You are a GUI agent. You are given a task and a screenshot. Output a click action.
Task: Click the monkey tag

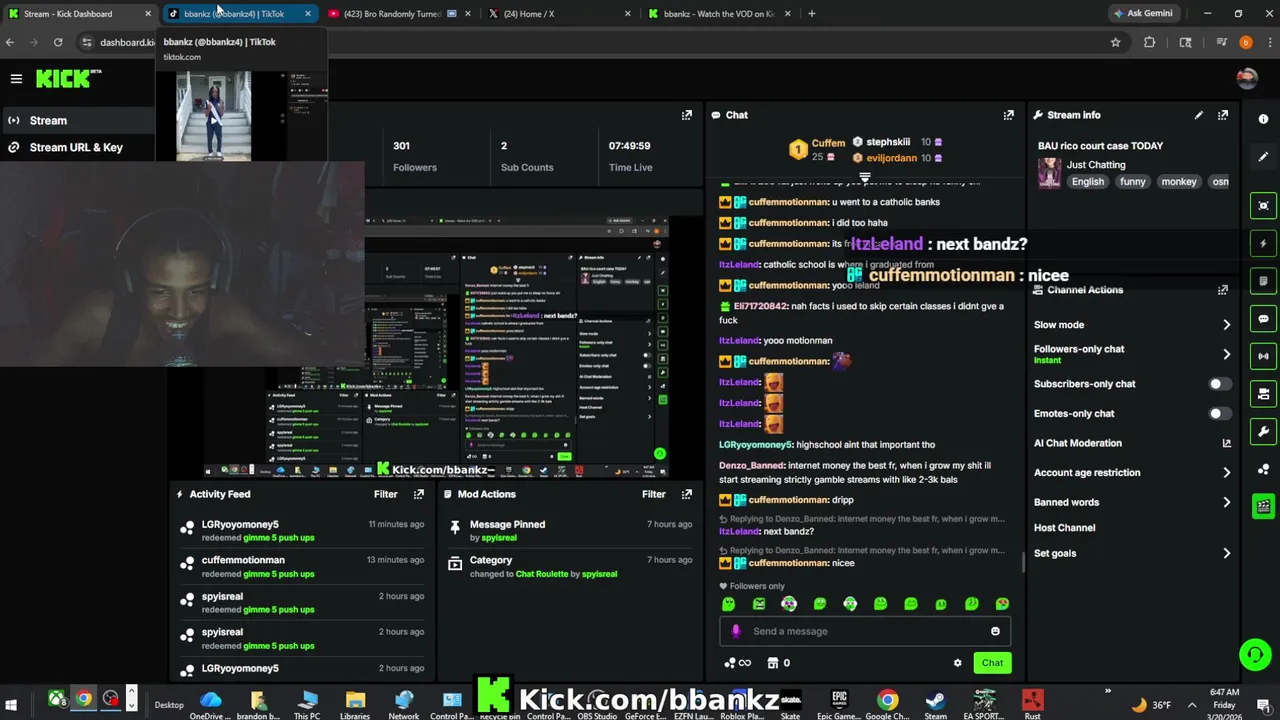[x=1178, y=182]
